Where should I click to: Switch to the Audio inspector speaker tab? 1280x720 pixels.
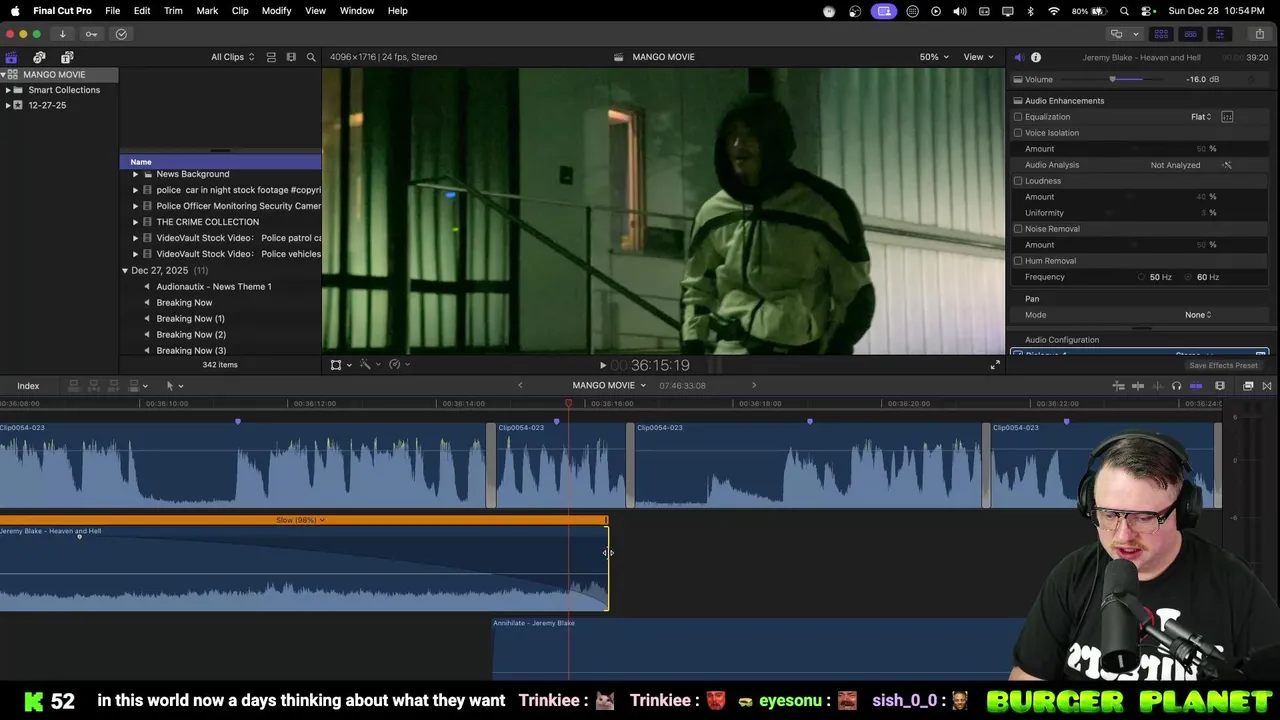(x=1019, y=57)
